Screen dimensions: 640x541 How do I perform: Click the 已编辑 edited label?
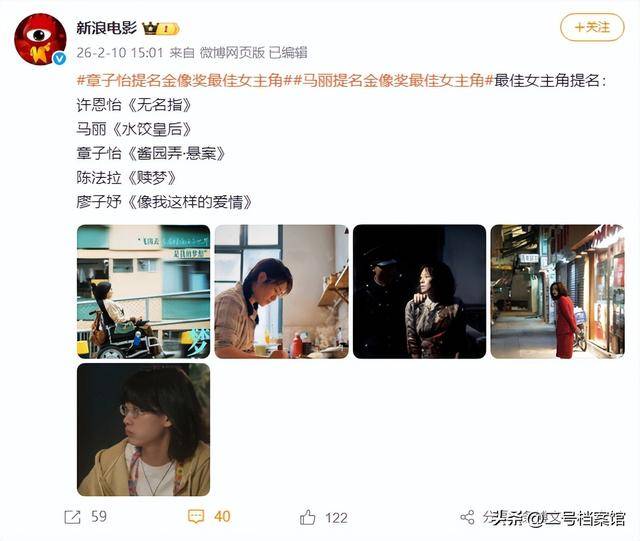(288, 53)
